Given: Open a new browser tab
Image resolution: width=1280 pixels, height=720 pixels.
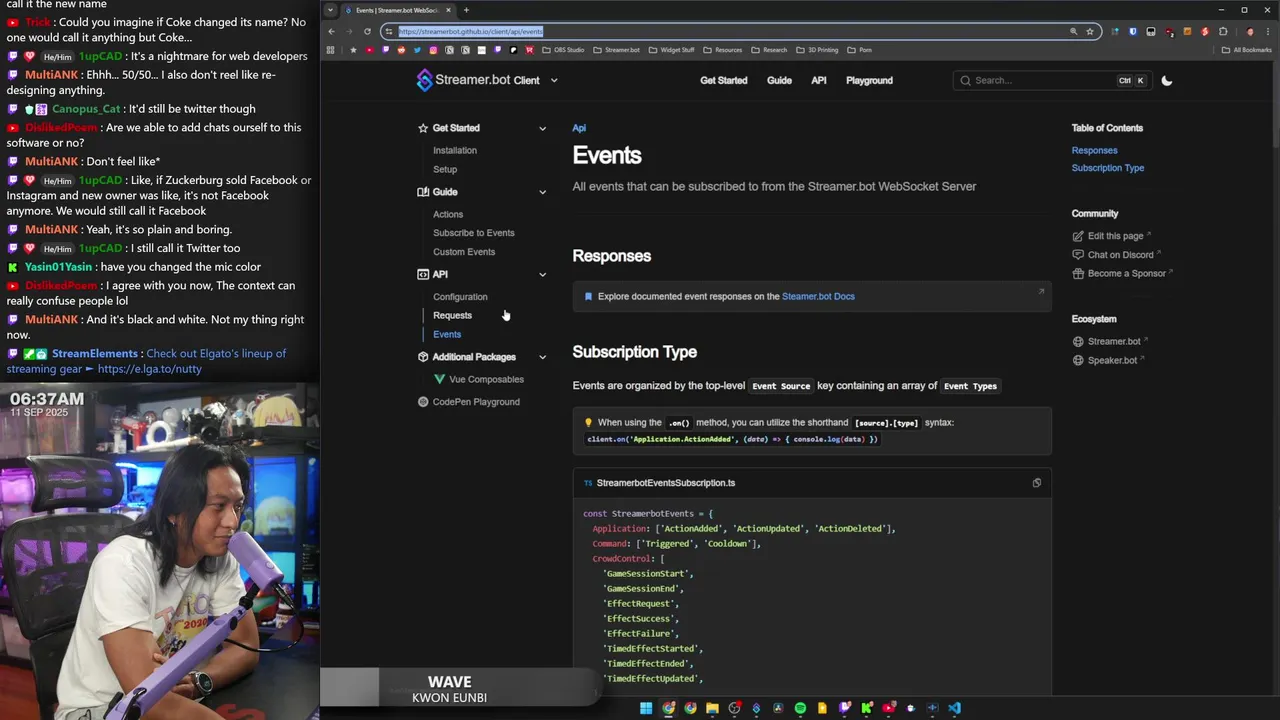Looking at the screenshot, I should coord(466,10).
